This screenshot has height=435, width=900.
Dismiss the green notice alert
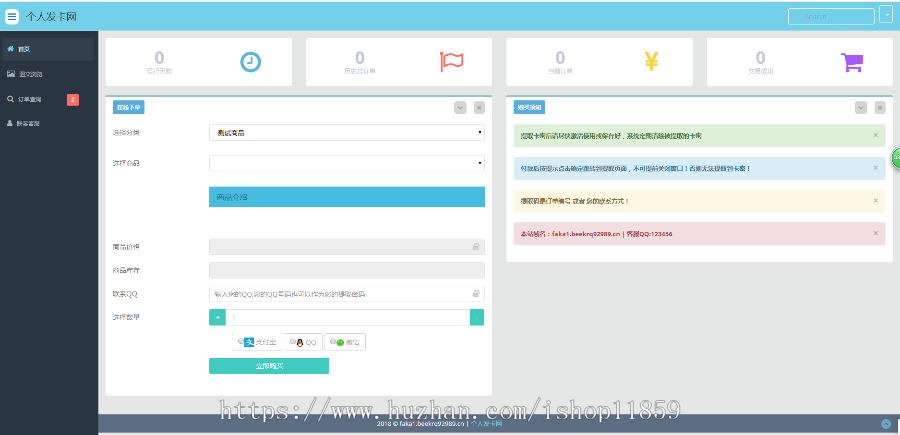[x=875, y=135]
